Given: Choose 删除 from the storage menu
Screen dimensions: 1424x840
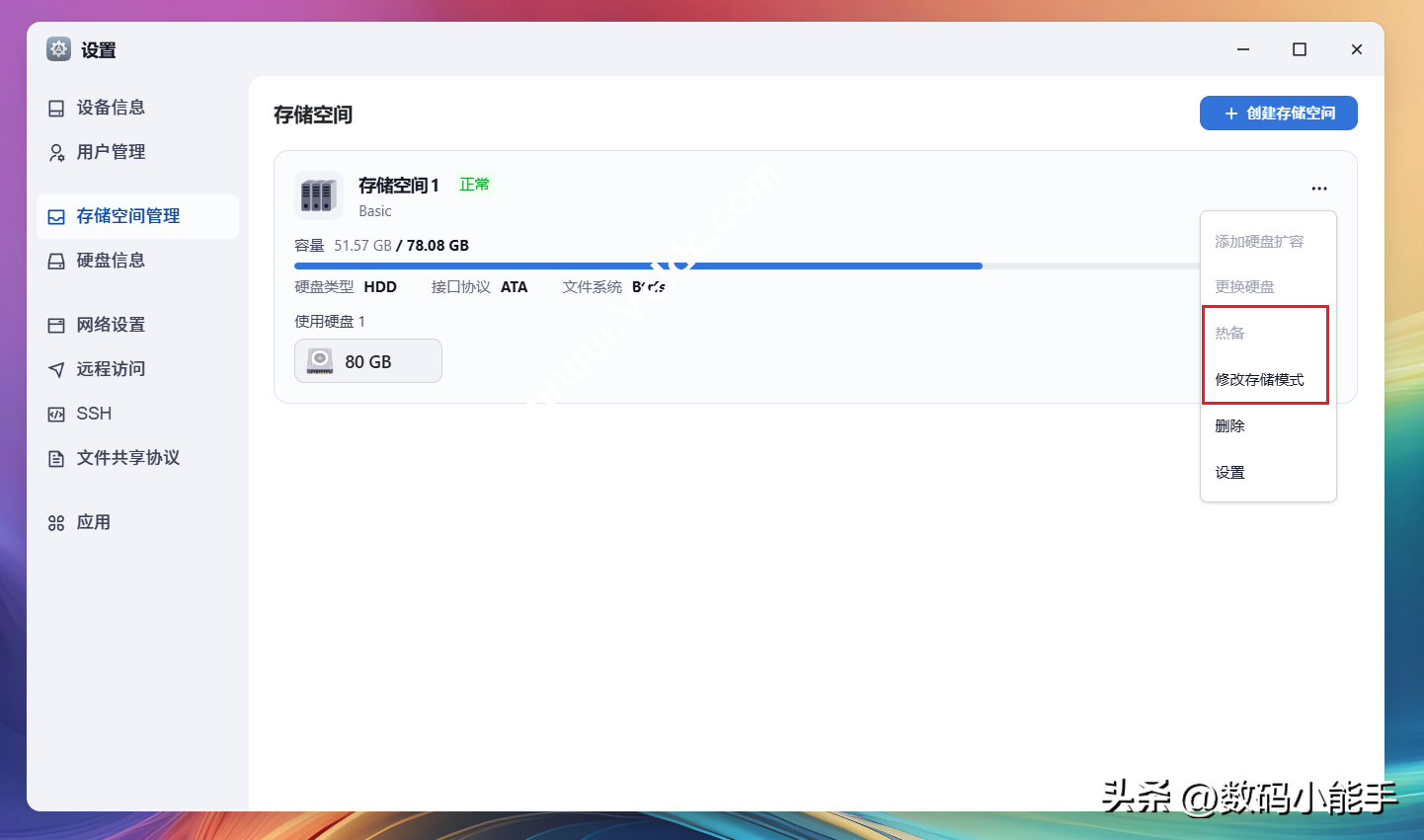Looking at the screenshot, I should tap(1268, 426).
